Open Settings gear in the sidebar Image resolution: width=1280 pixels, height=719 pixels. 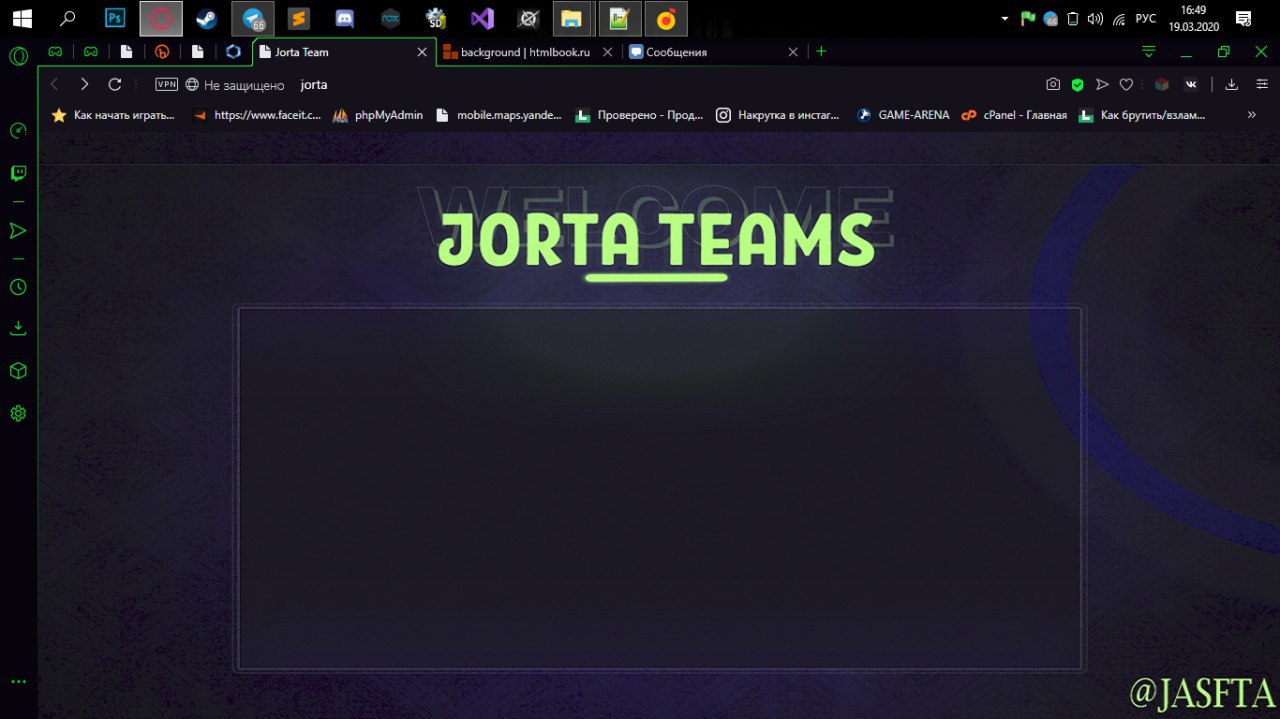(18, 413)
